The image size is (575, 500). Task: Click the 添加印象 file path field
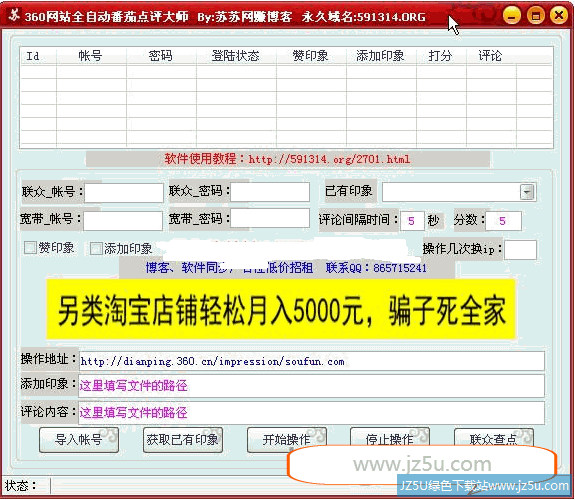[312, 386]
